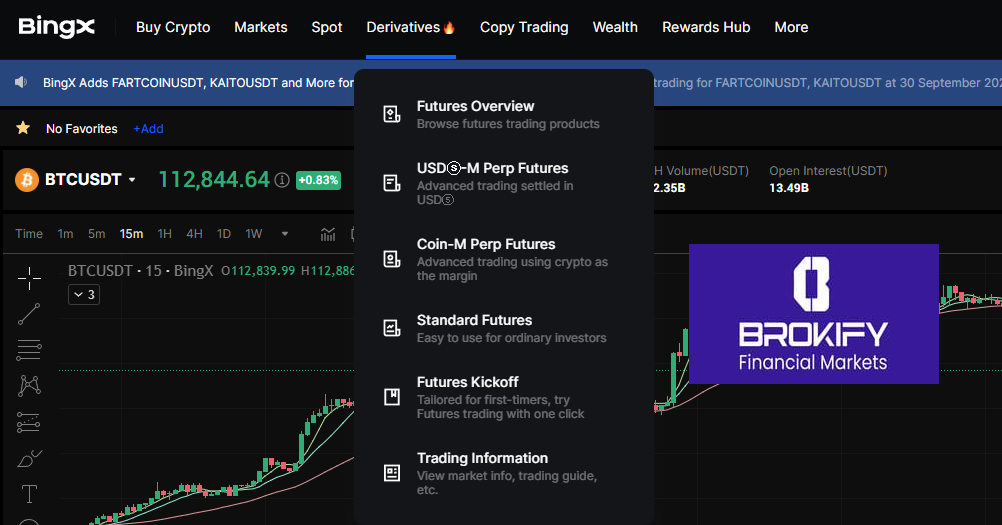This screenshot has width=1002, height=525.
Task: Switch chart to 1H timeframe
Action: point(165,234)
